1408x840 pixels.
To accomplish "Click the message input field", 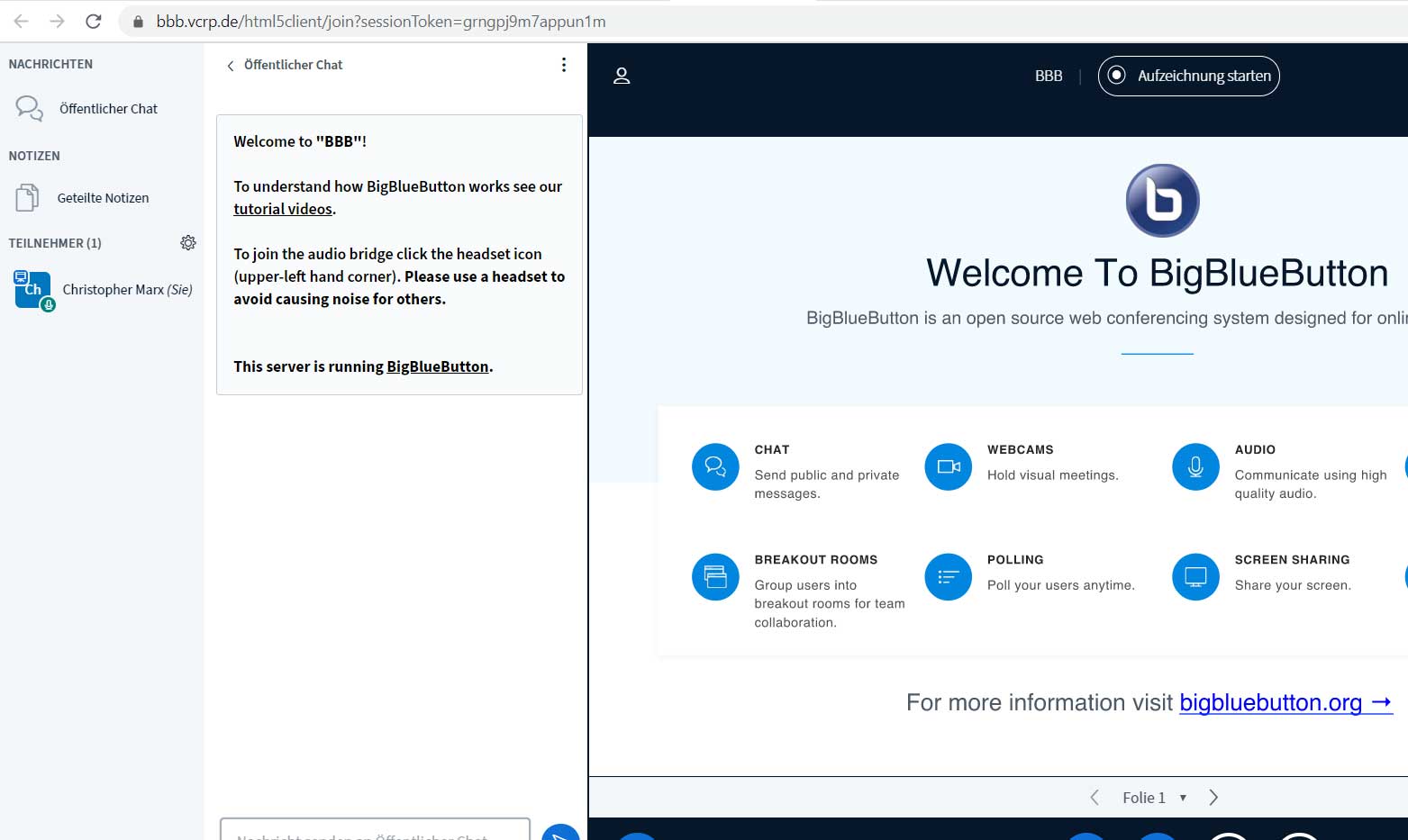I will click(375, 829).
